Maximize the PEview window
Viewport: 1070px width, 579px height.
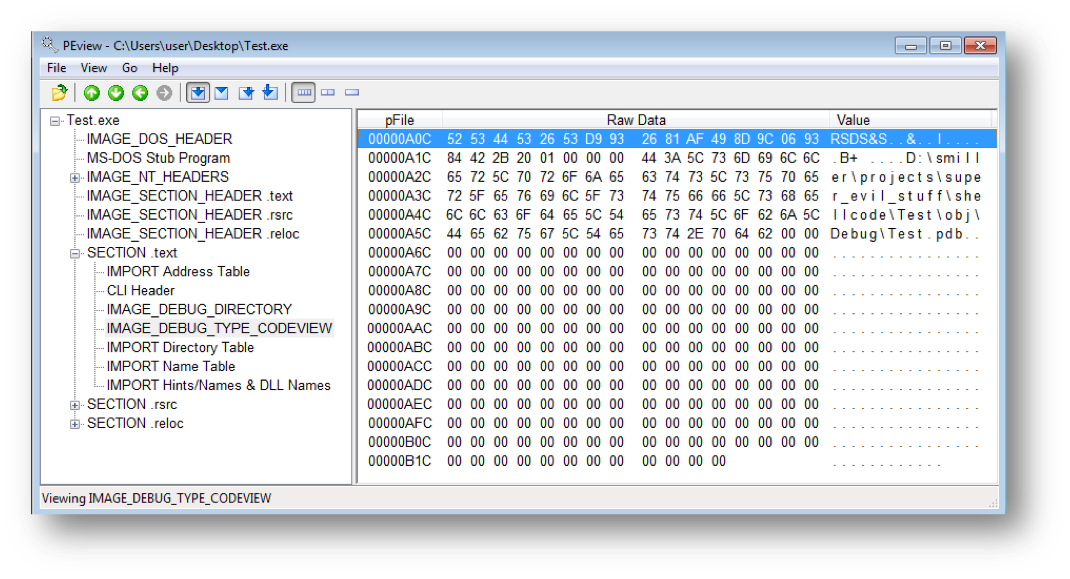tap(945, 46)
